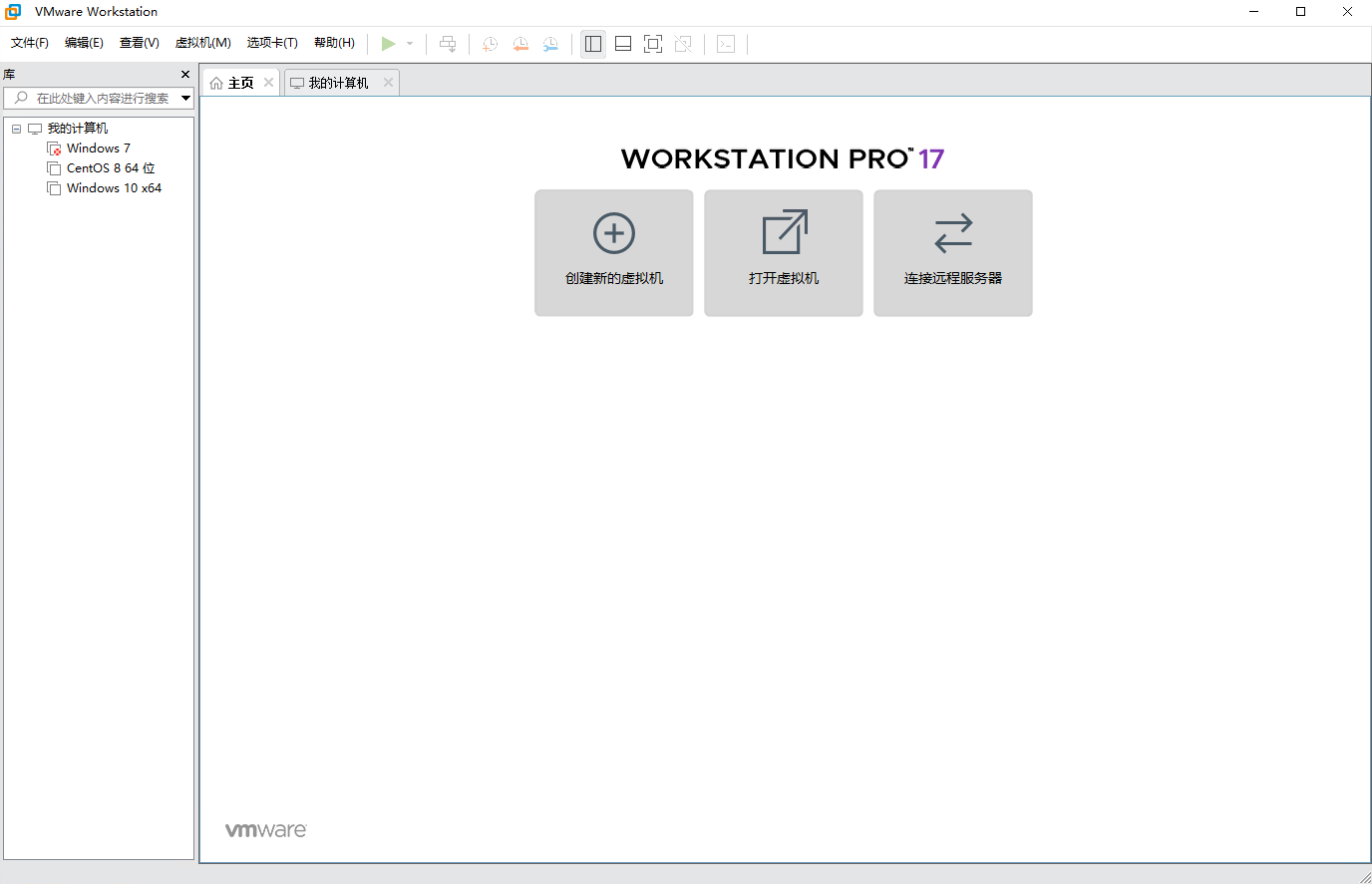Image resolution: width=1372 pixels, height=884 pixels.
Task: Open the snapshot manager icon
Action: click(x=550, y=44)
